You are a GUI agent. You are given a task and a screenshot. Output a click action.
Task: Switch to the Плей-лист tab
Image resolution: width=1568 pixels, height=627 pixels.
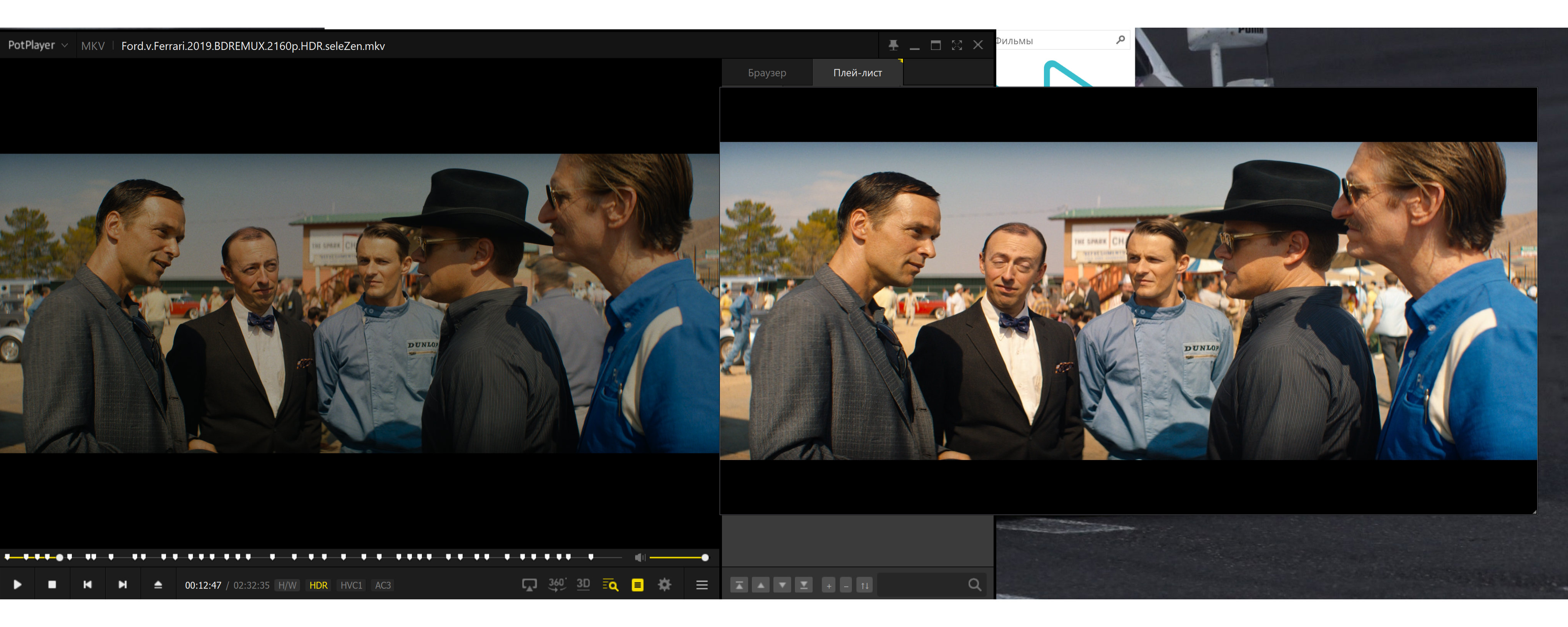click(857, 73)
